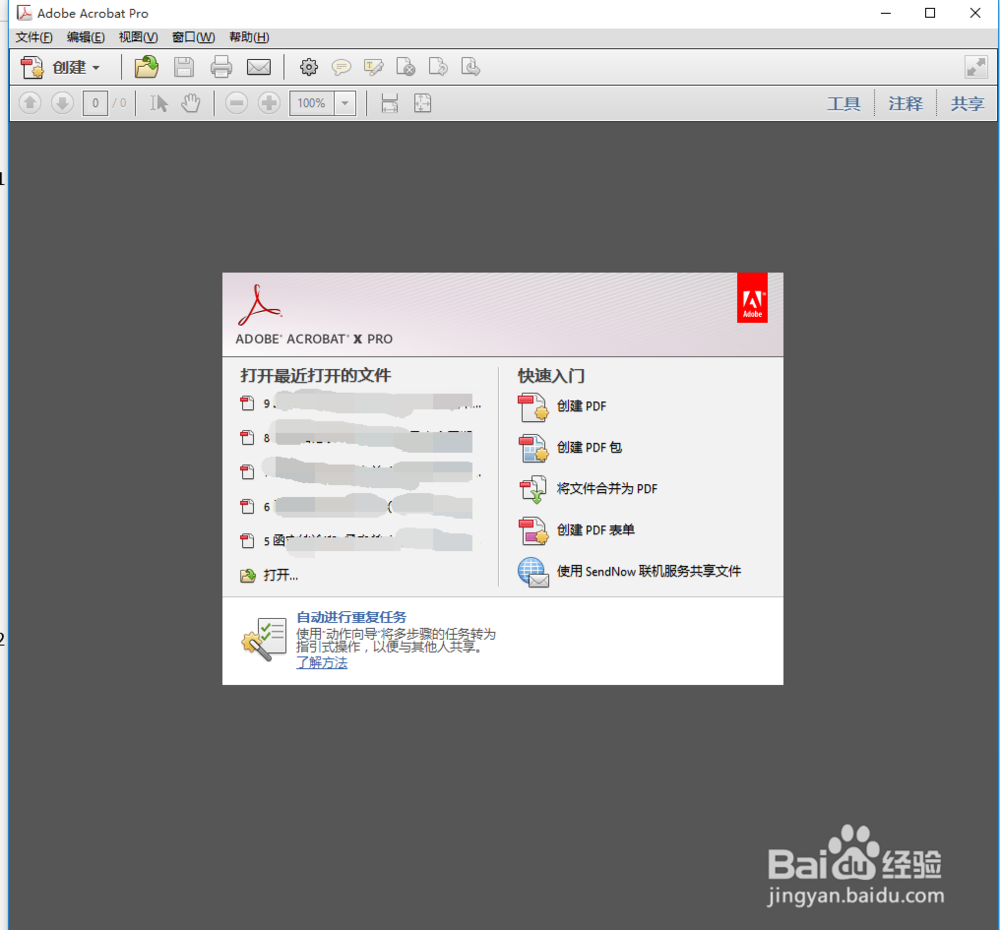Close the Adobe Acrobat Pro window
This screenshot has height=930, width=1000.
[x=975, y=13]
